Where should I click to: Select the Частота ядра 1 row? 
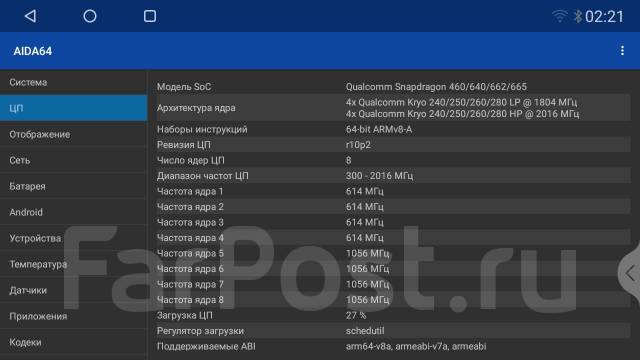click(393, 191)
